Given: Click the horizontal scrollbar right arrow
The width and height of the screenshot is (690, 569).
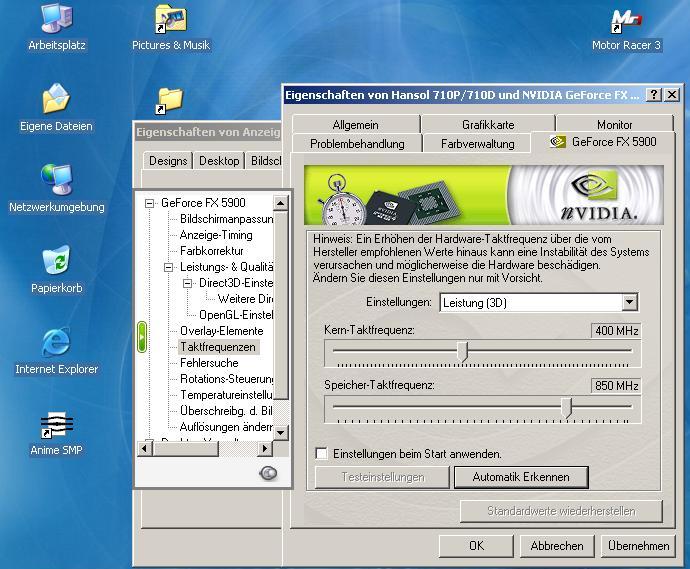Looking at the screenshot, I should [x=264, y=448].
